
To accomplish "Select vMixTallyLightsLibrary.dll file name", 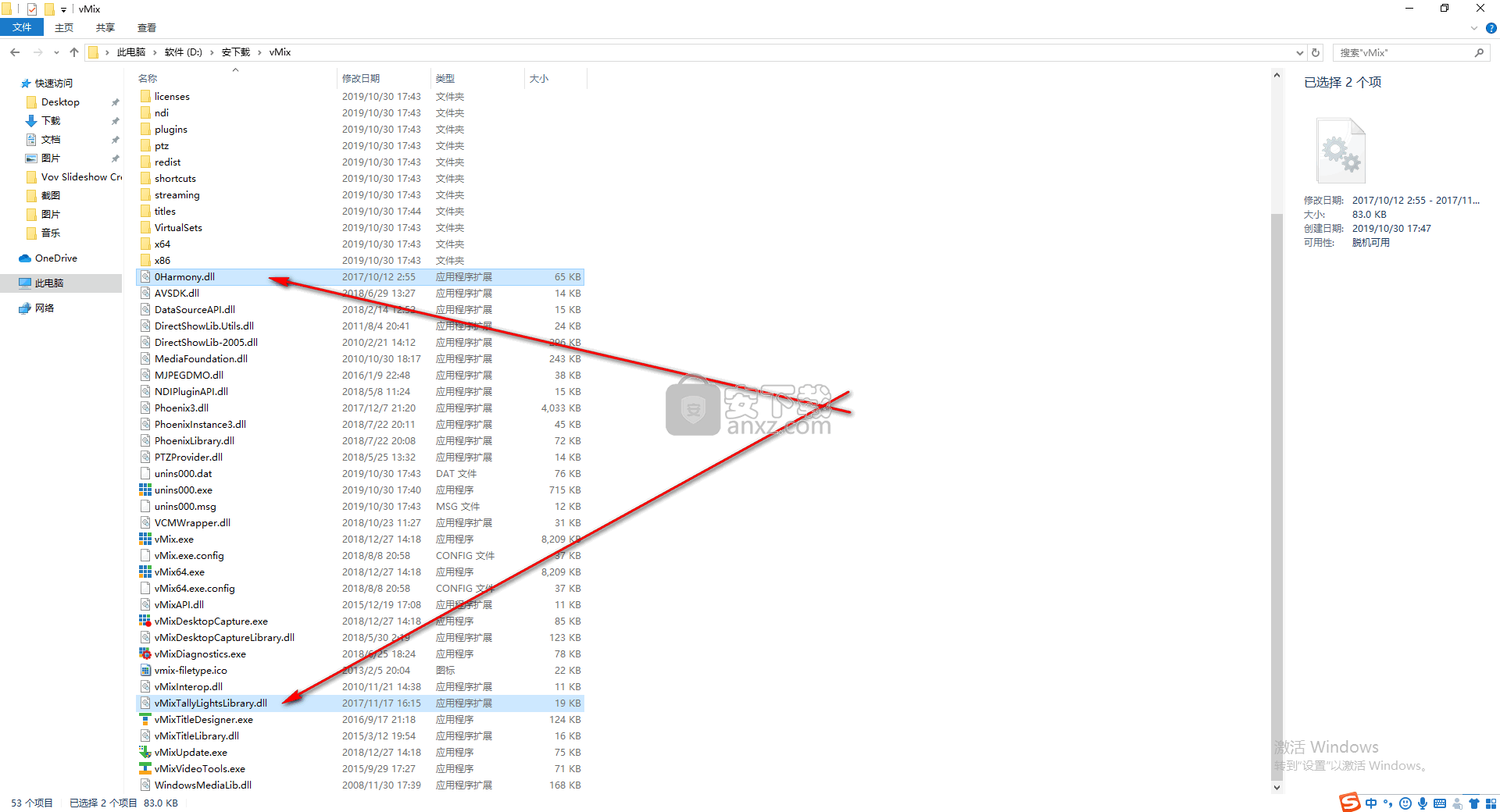I will [x=211, y=703].
